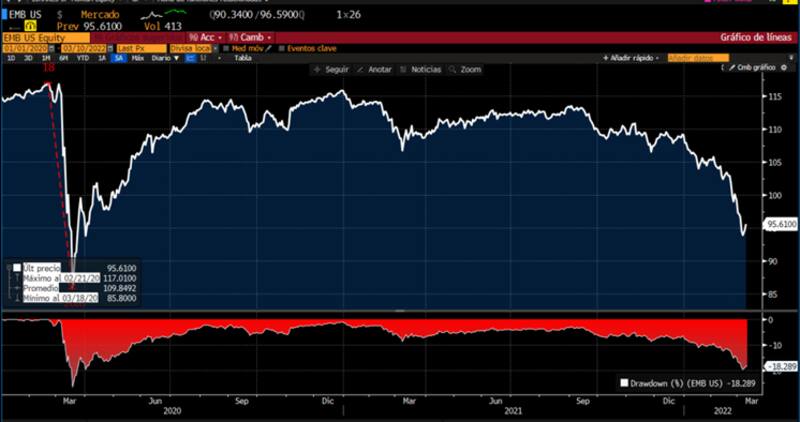The height and width of the screenshot is (422, 800).
Task: Click the Tabla button
Action: click(x=242, y=58)
